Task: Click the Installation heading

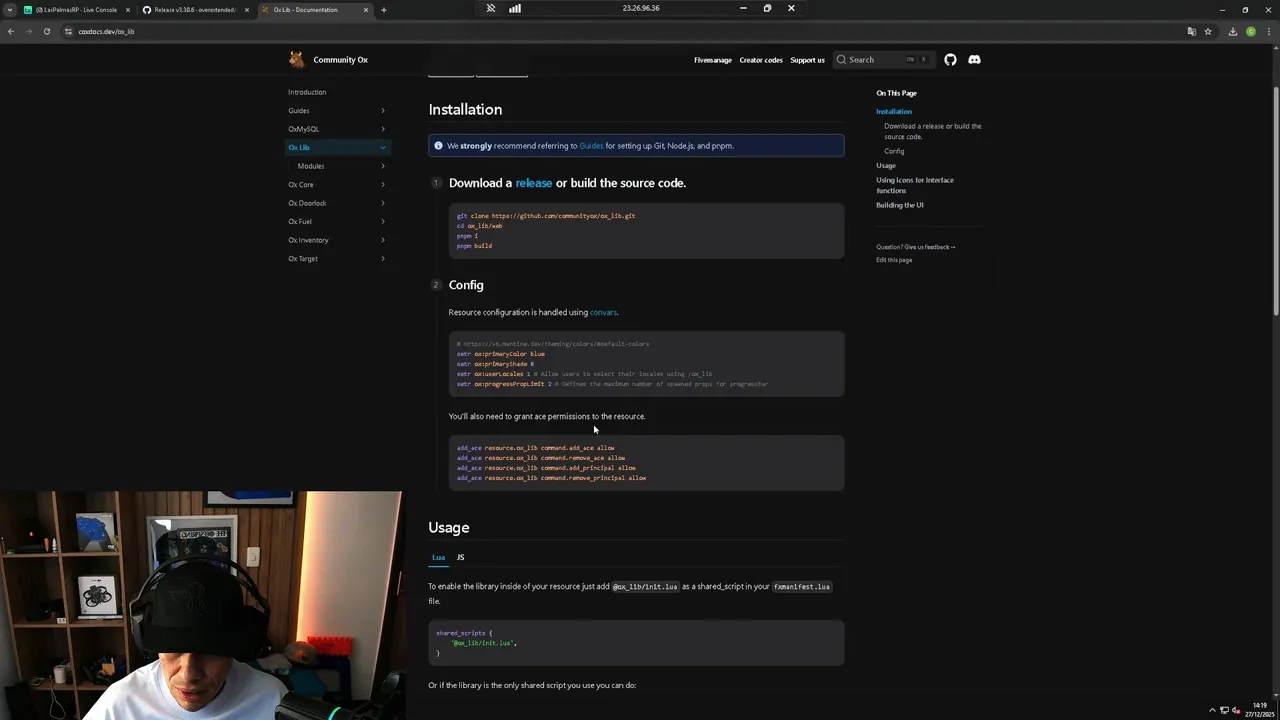Action: click(x=465, y=109)
